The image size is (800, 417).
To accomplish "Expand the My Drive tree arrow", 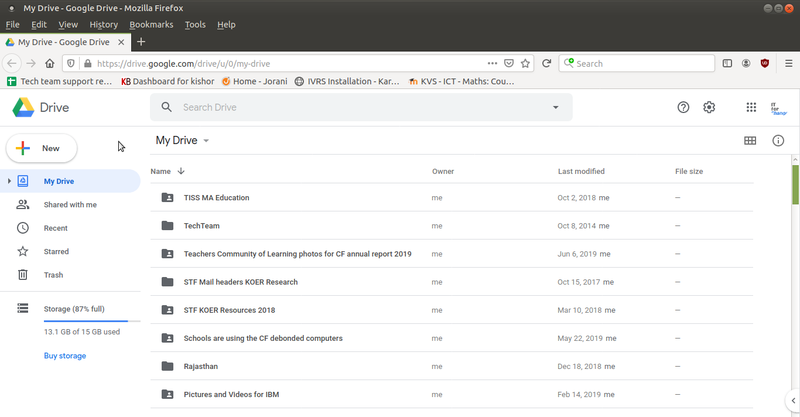I will tap(9, 181).
